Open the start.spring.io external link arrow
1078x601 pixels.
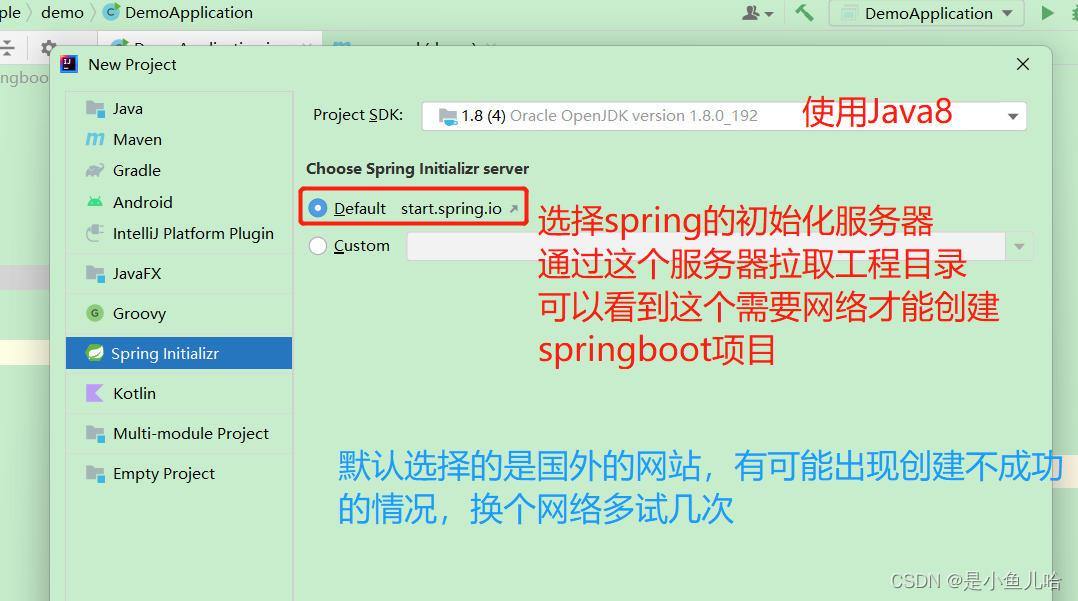tap(514, 208)
